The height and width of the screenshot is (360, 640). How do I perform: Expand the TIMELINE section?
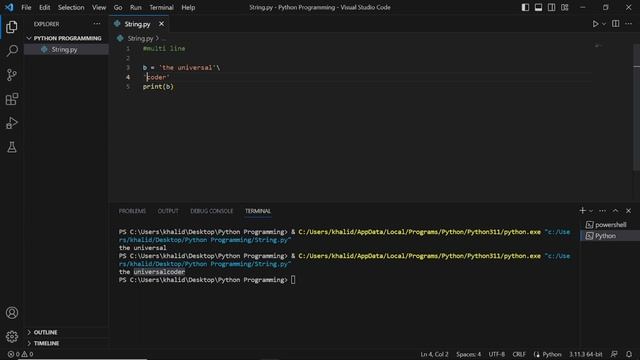pos(46,343)
